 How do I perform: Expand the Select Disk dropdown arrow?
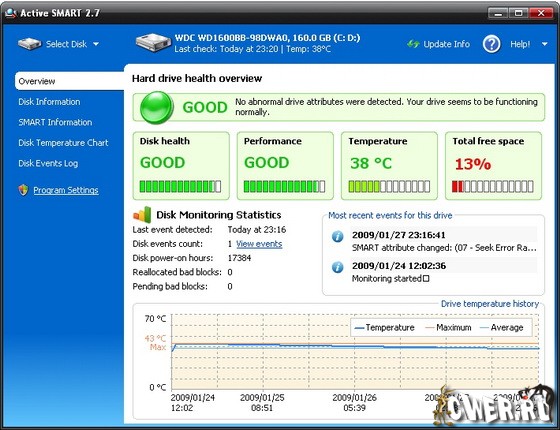(96, 44)
